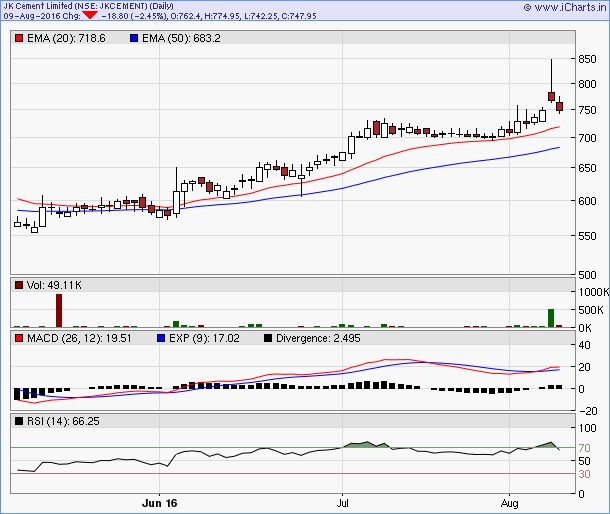Click the 750 price axis label
The height and width of the screenshot is (514, 610).
587,110
